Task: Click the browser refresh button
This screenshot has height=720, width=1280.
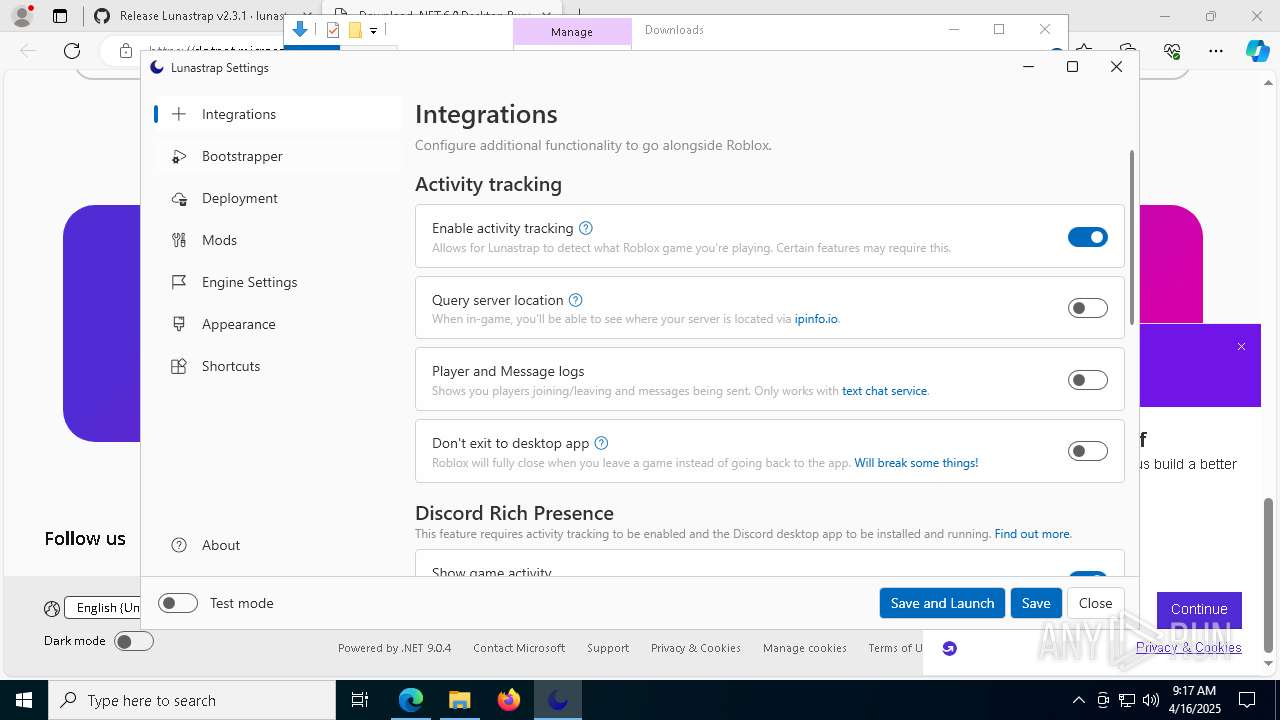Action: tap(72, 51)
